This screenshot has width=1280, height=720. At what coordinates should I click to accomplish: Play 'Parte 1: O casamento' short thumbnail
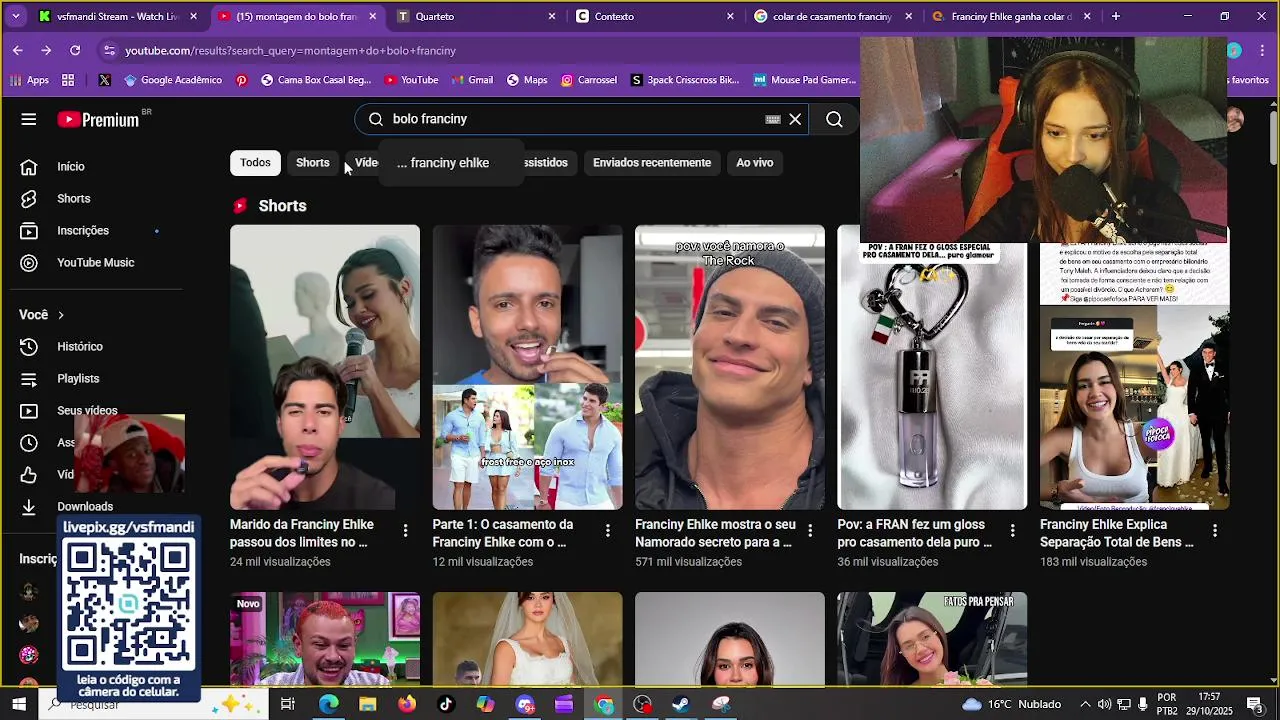click(x=527, y=367)
